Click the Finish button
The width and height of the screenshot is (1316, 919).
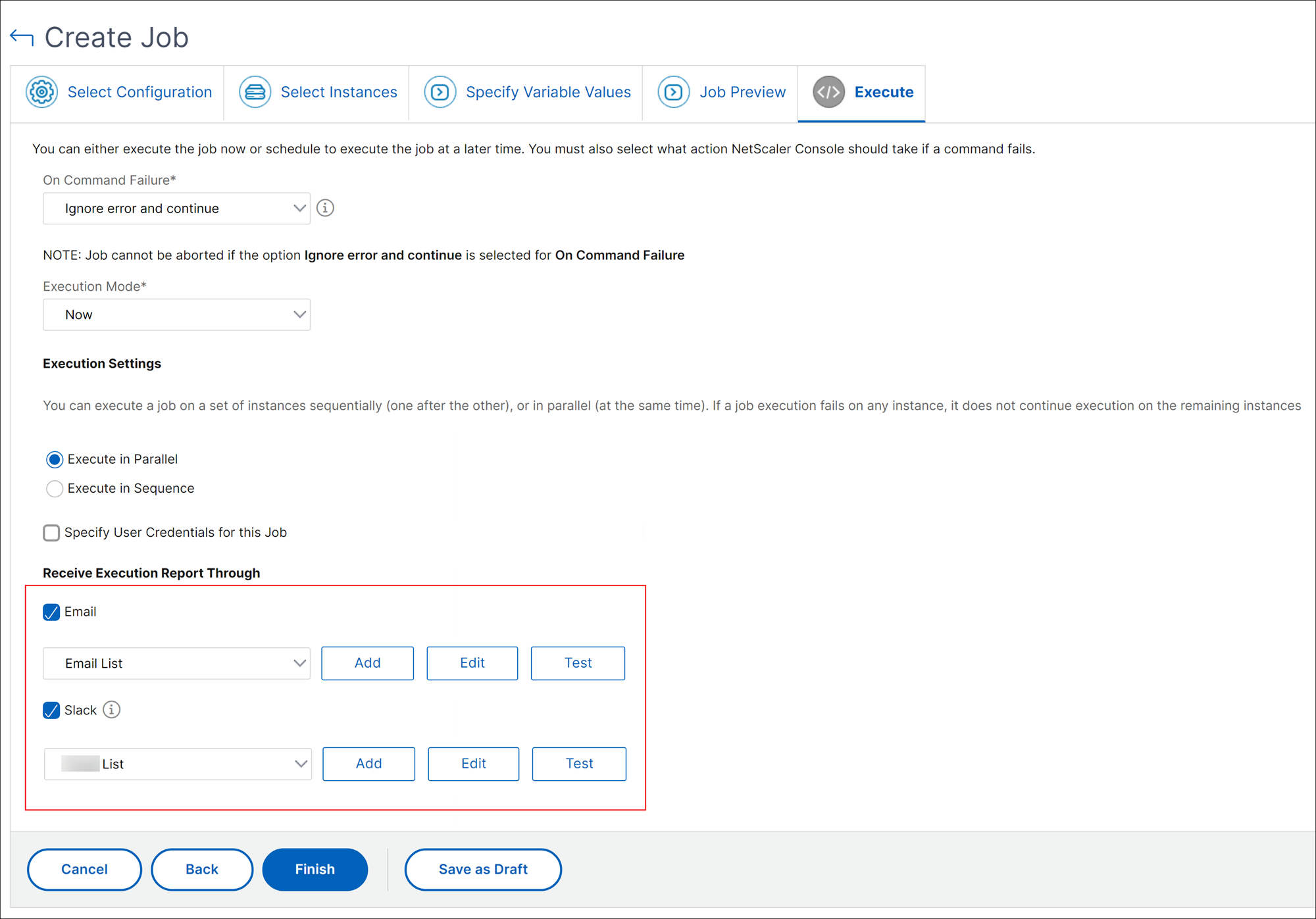315,870
